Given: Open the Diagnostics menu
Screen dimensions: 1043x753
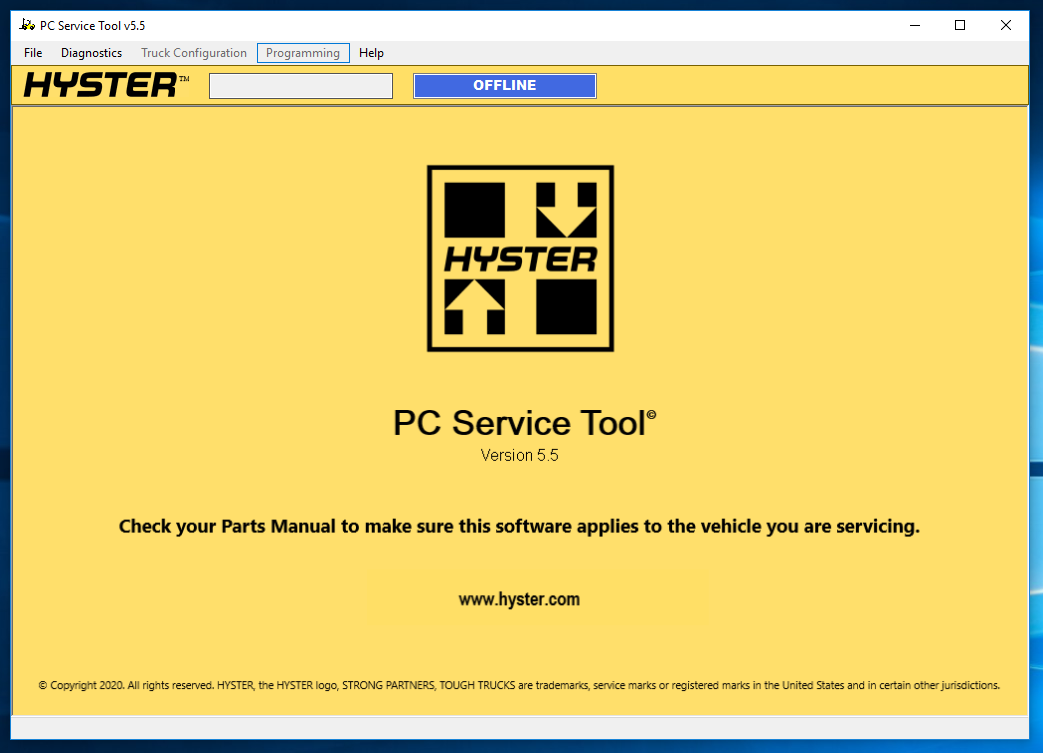Looking at the screenshot, I should [91, 53].
